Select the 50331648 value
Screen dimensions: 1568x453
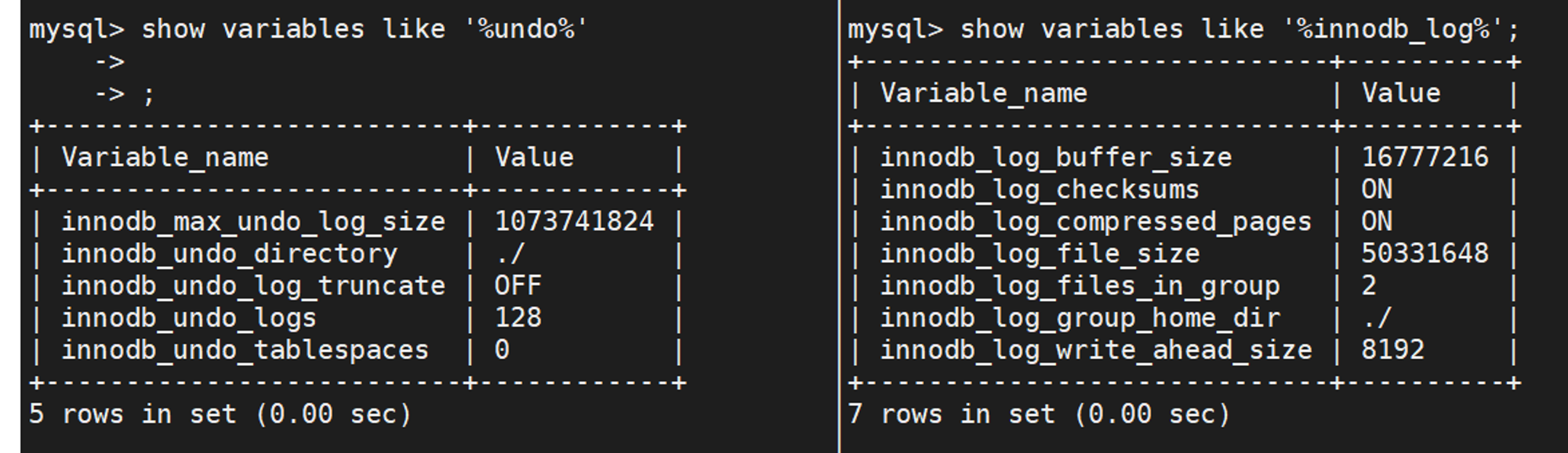(x=1425, y=253)
